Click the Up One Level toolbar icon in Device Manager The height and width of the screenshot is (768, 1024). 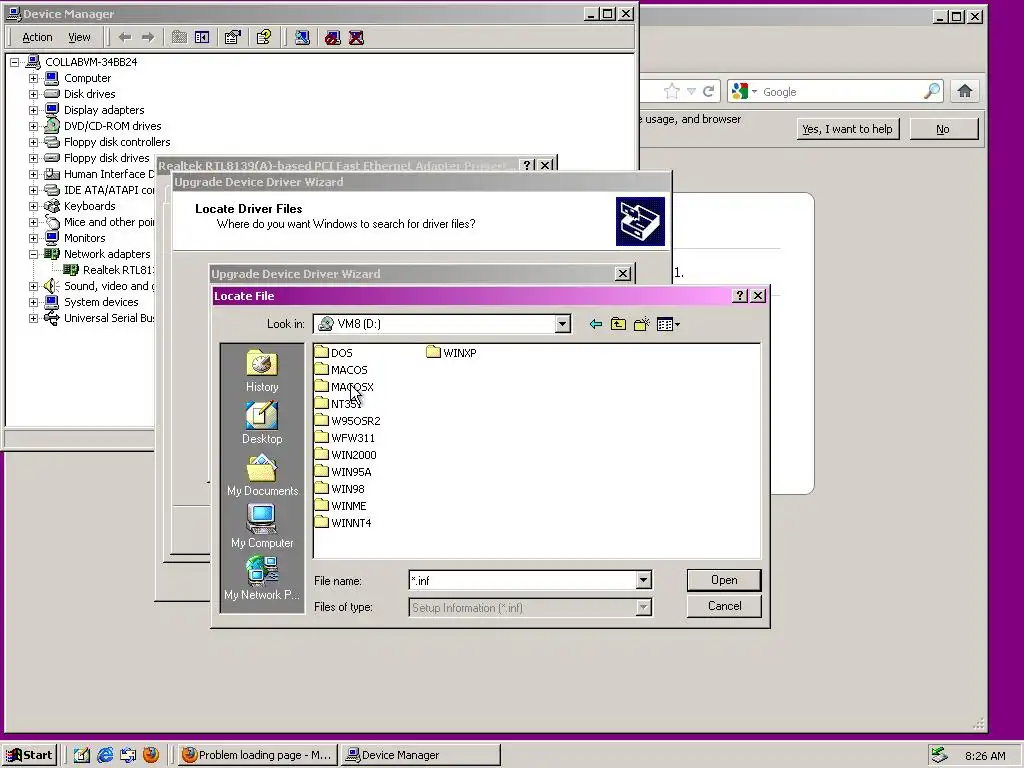pyautogui.click(x=179, y=37)
